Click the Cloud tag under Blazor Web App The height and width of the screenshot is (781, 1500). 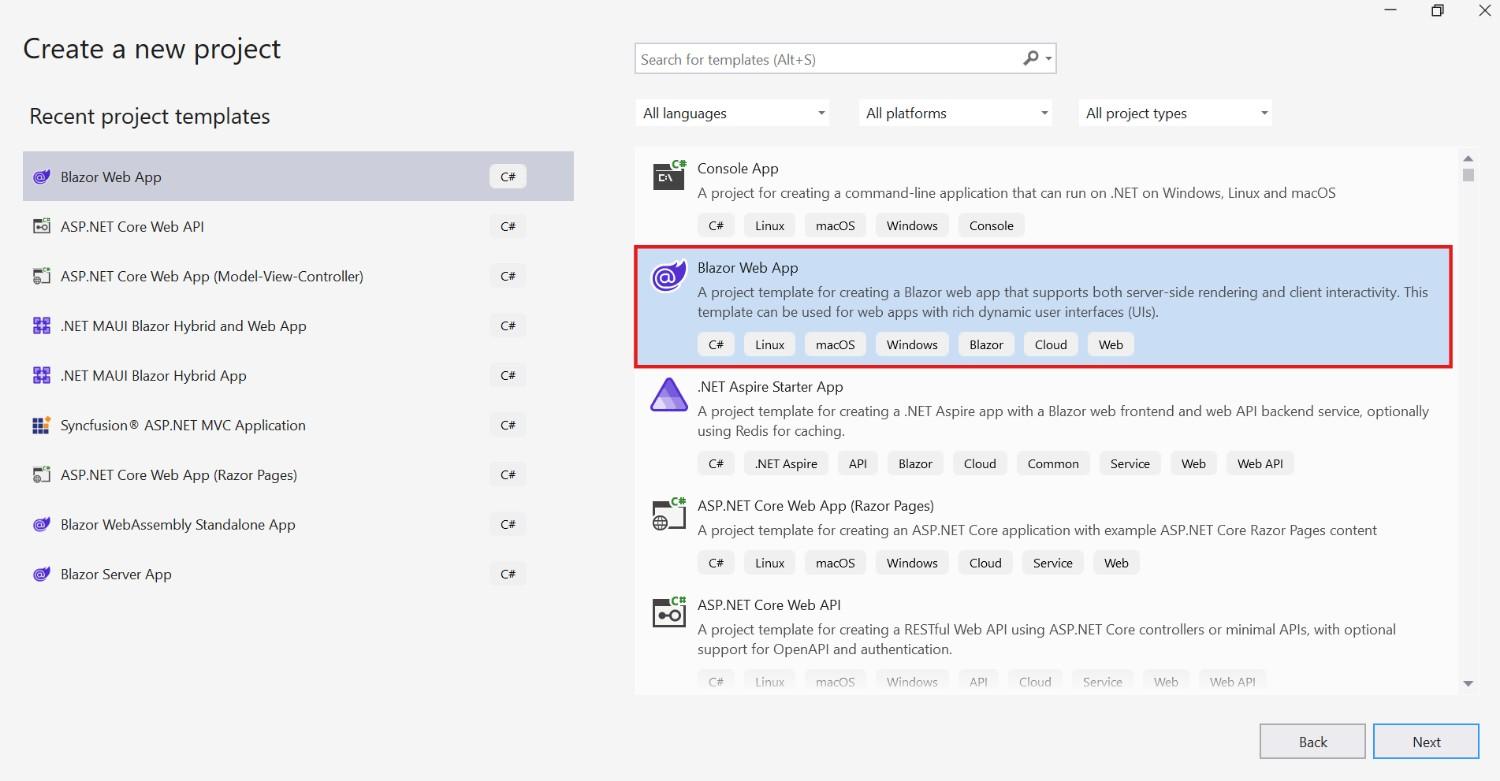1051,345
